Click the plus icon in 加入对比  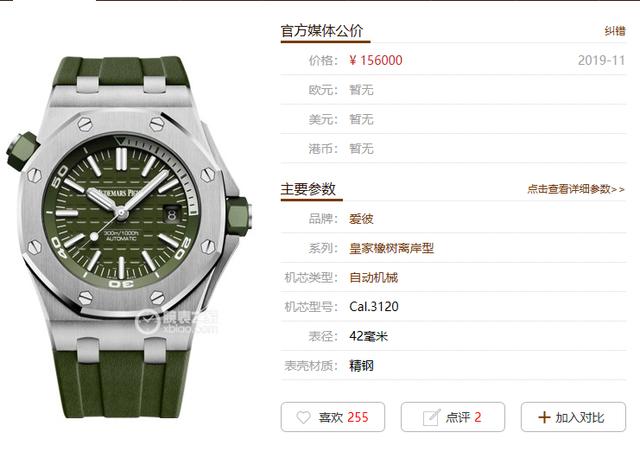point(544,417)
